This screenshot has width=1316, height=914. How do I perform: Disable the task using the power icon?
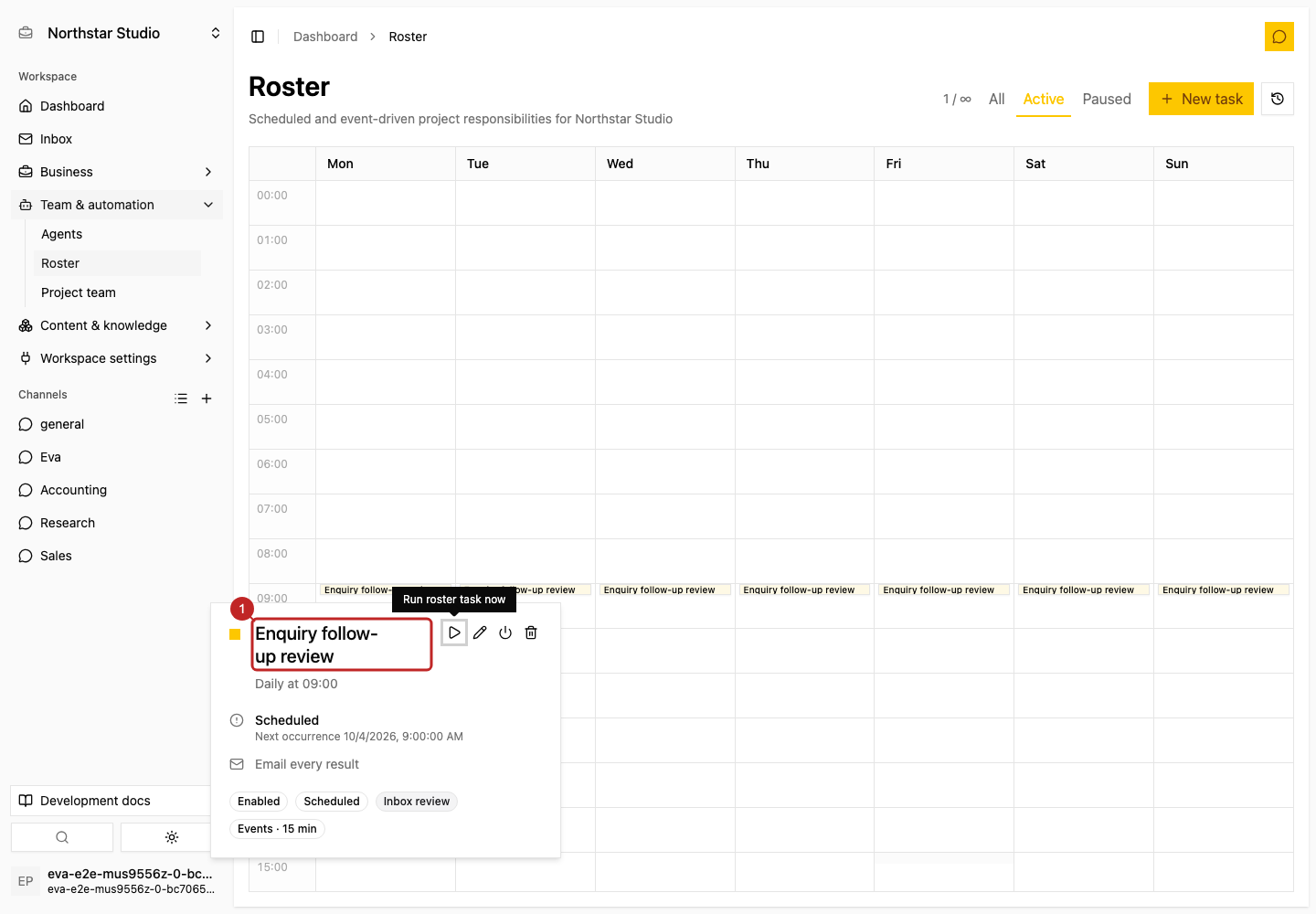(x=505, y=632)
